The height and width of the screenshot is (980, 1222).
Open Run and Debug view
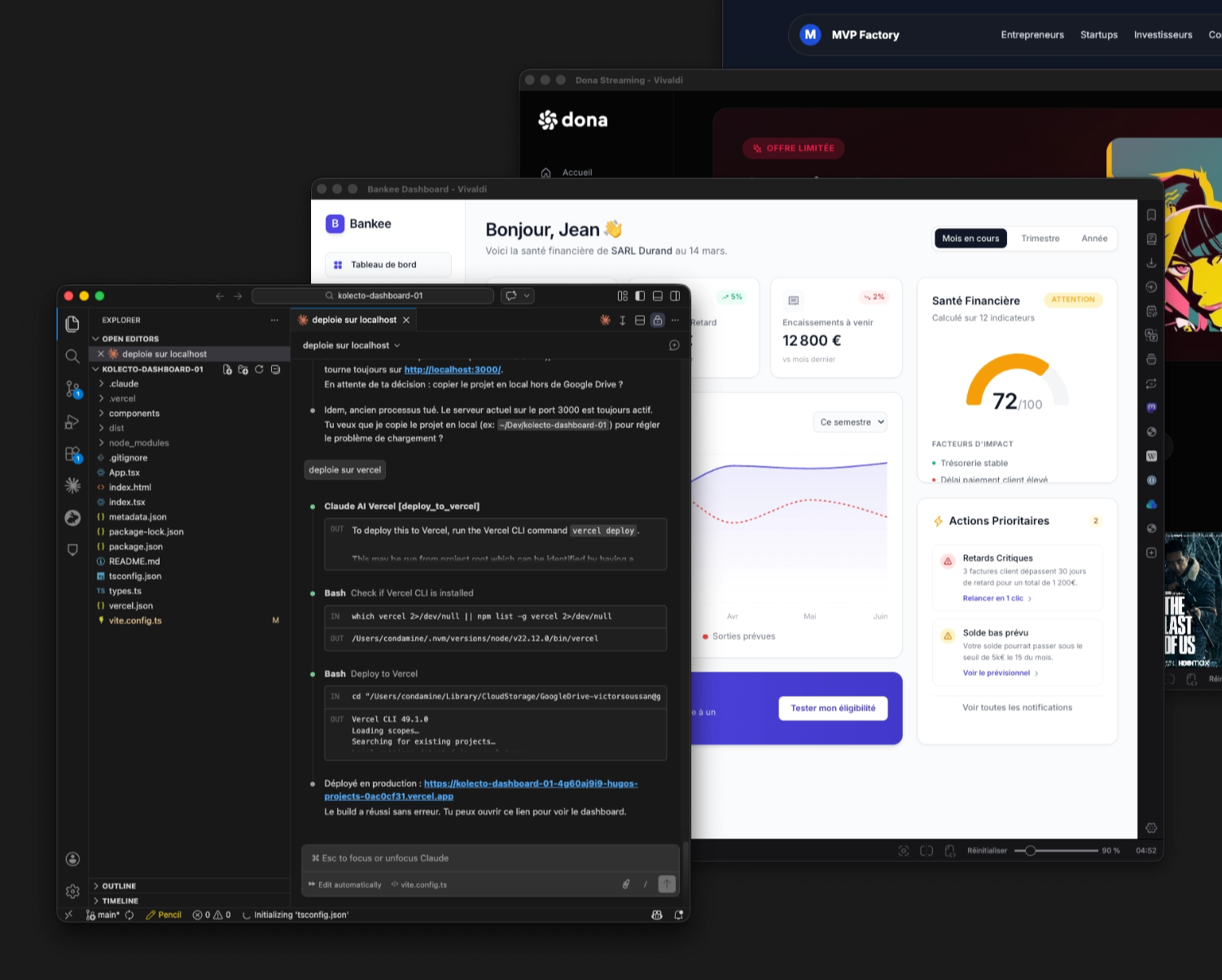(x=72, y=422)
